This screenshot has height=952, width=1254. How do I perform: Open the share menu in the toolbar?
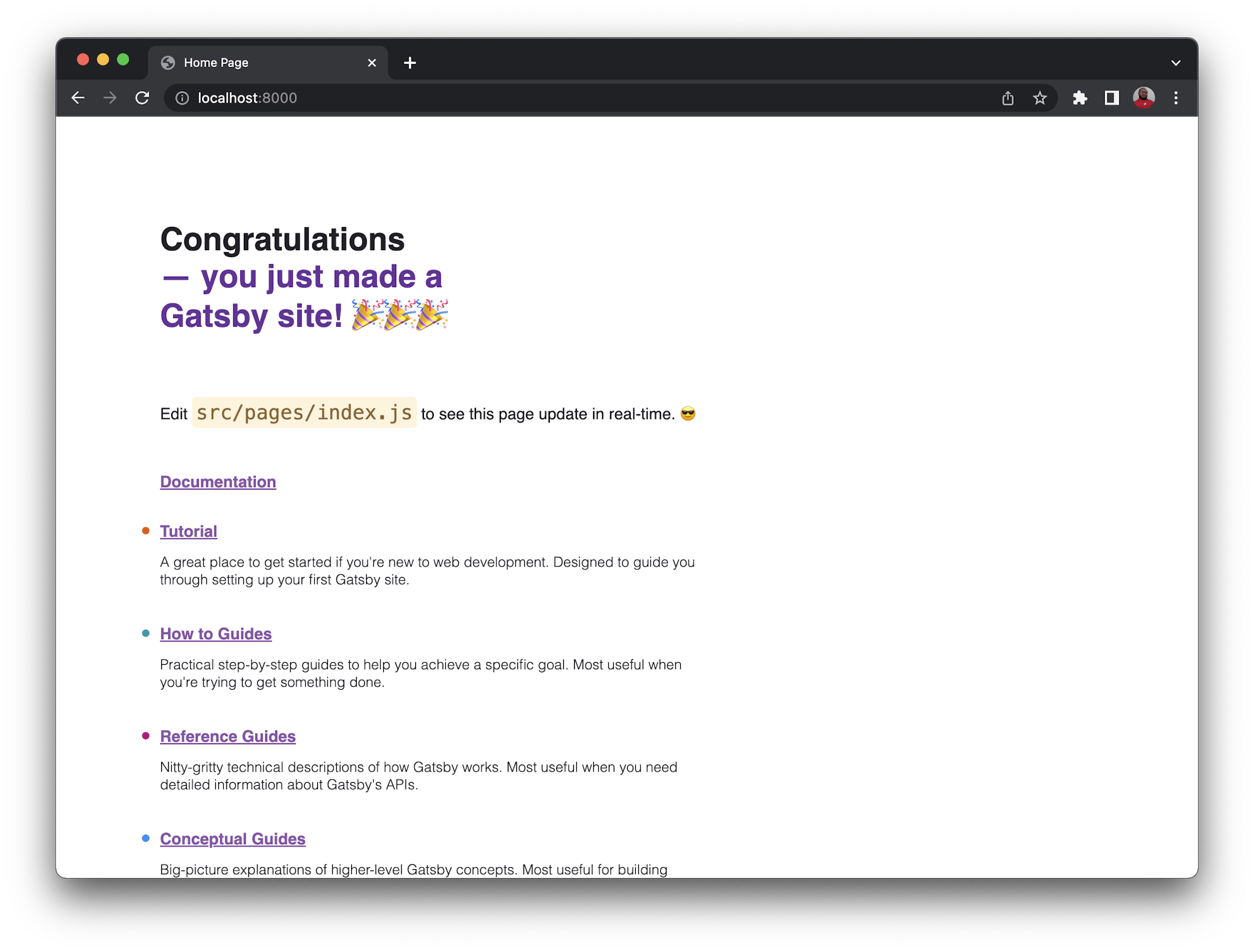pos(1008,98)
